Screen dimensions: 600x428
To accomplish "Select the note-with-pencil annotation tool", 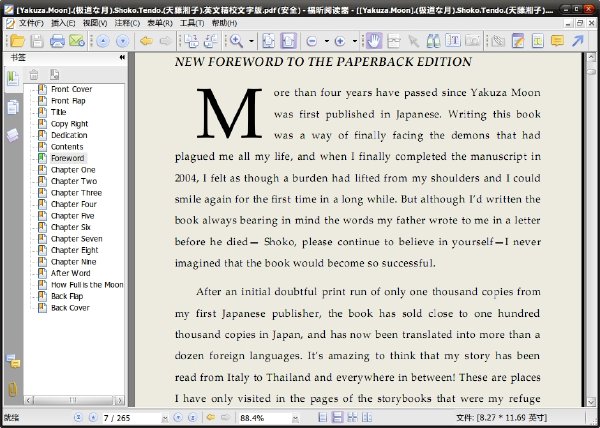I will (x=518, y=41).
